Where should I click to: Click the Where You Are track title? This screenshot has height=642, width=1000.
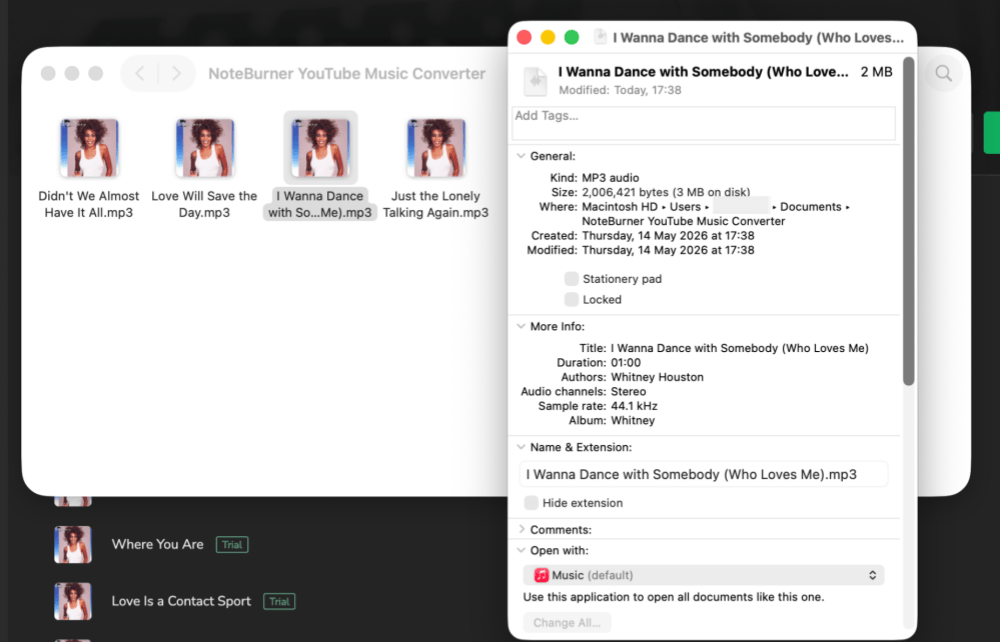click(x=158, y=544)
